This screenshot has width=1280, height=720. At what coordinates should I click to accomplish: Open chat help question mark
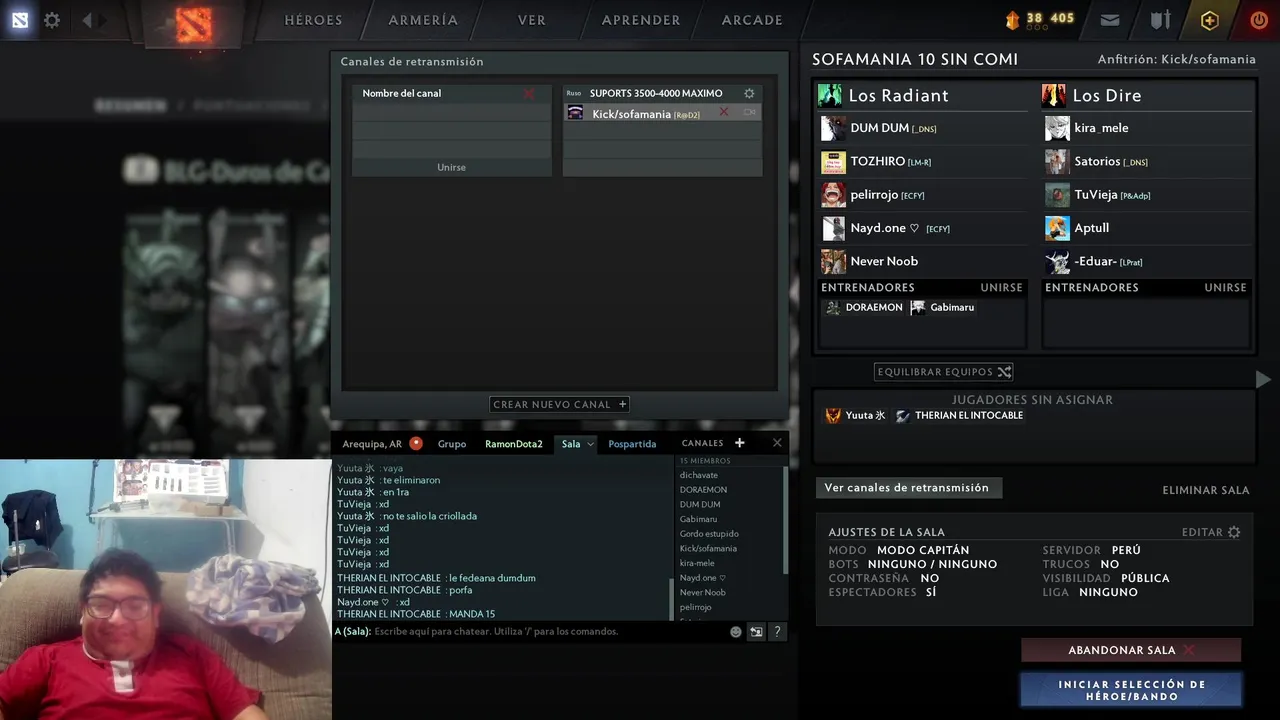point(777,632)
